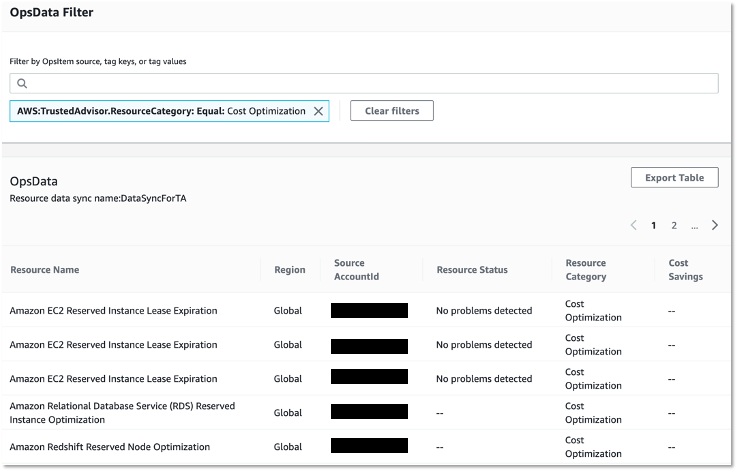Click Global region in RDS row
The height and width of the screenshot is (472, 738).
(x=288, y=413)
